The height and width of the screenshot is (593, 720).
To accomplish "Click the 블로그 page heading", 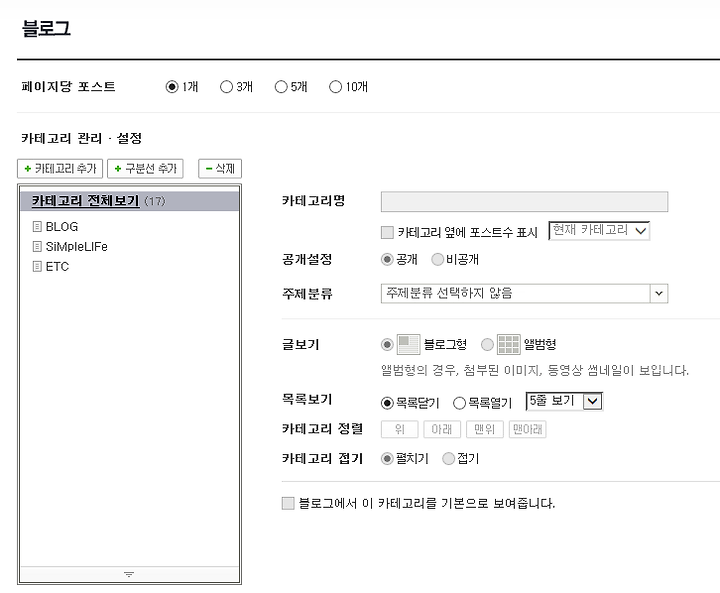I will (46, 28).
